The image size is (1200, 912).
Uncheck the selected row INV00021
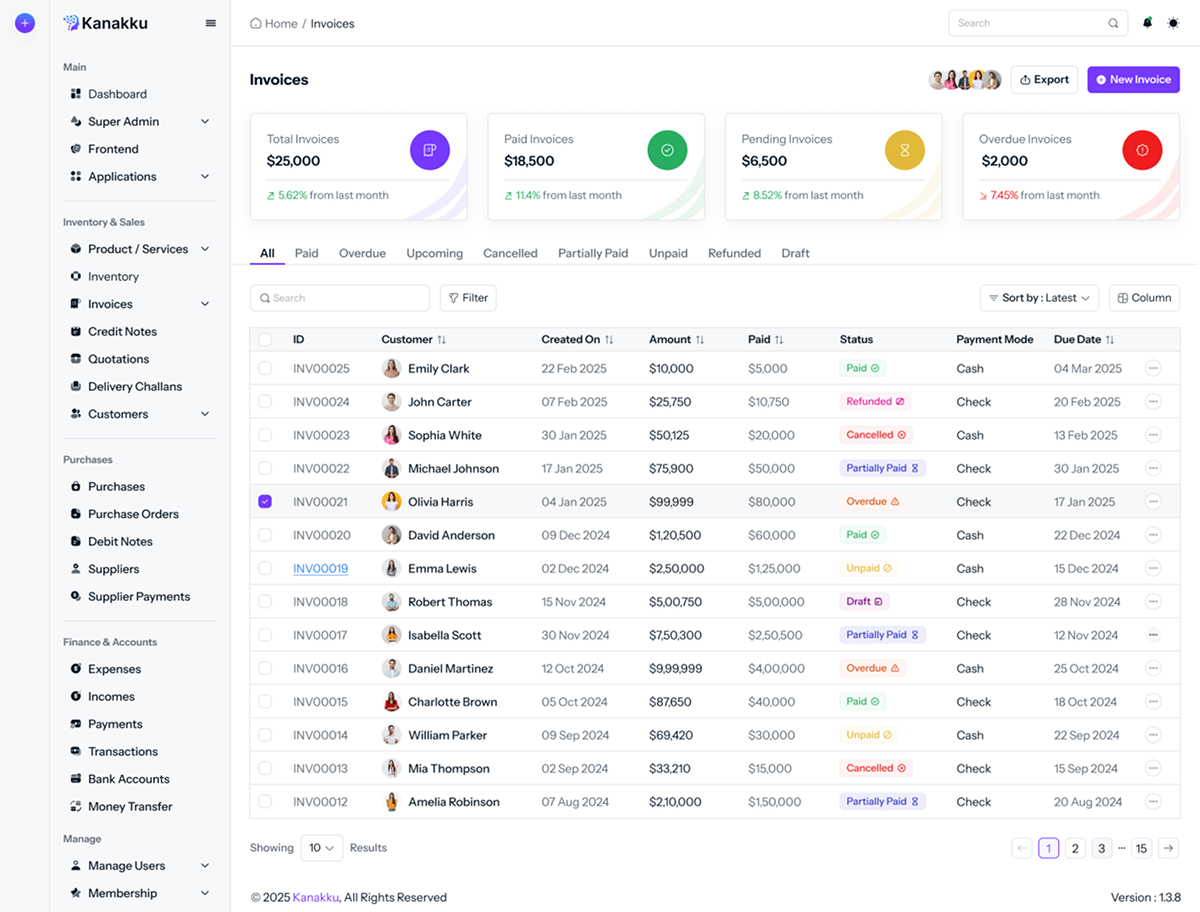coord(265,501)
